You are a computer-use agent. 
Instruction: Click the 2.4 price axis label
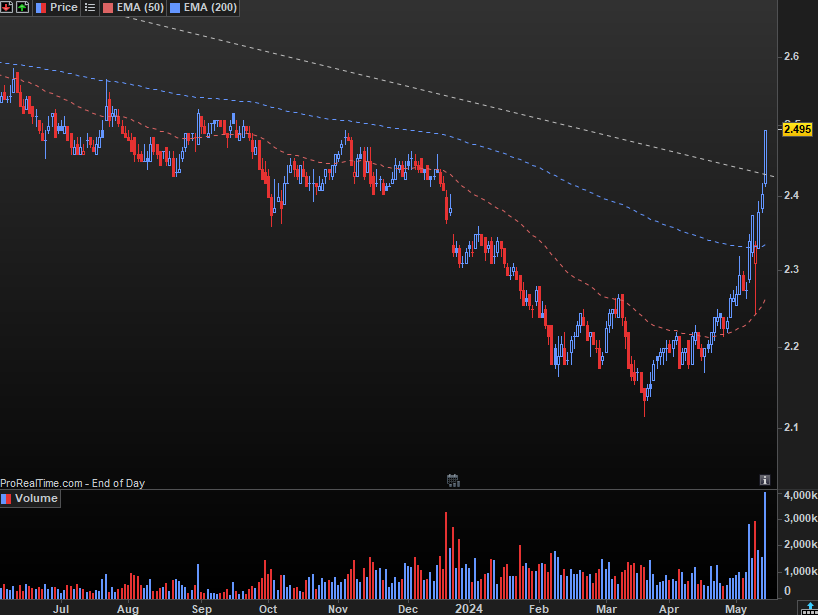pos(791,196)
